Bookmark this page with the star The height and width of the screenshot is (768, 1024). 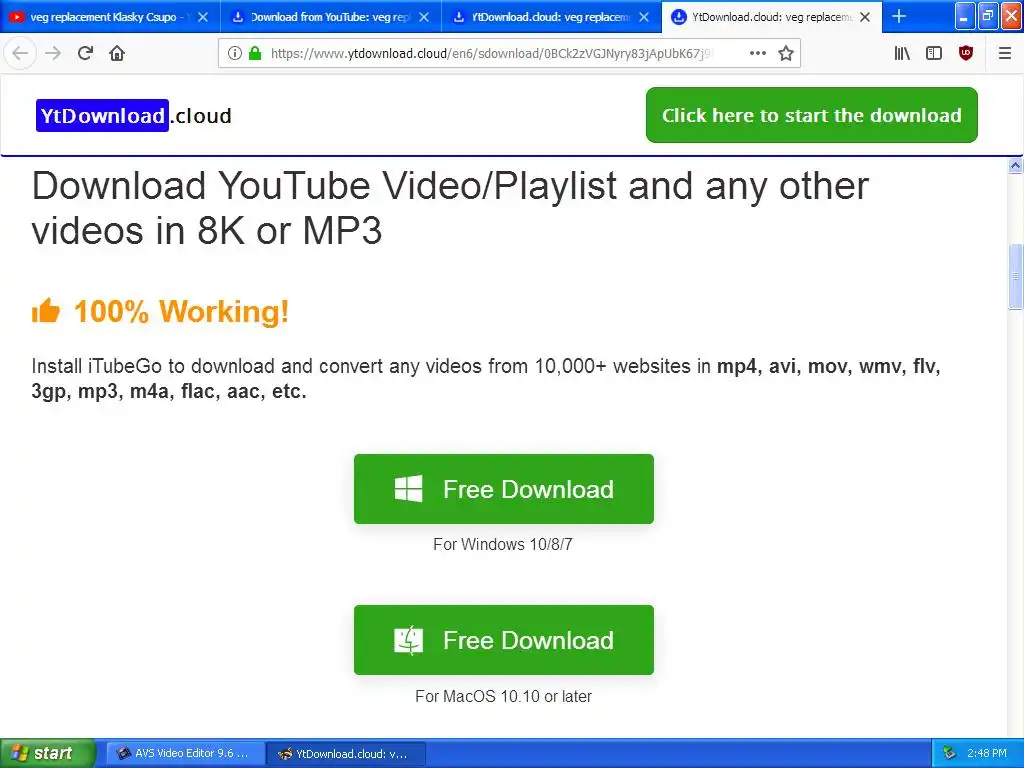(x=786, y=53)
